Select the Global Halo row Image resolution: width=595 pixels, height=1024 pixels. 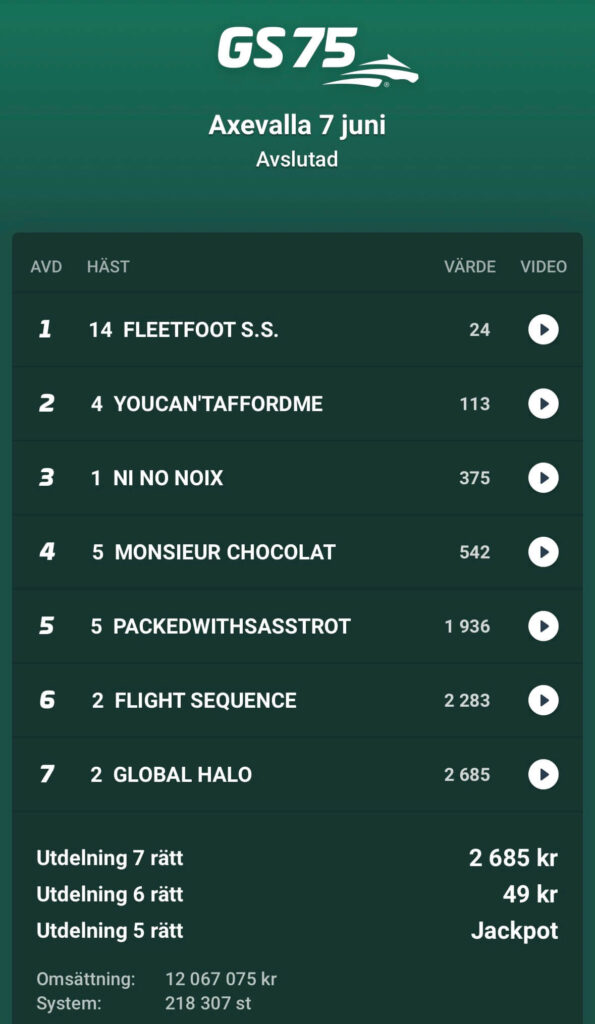pos(297,775)
